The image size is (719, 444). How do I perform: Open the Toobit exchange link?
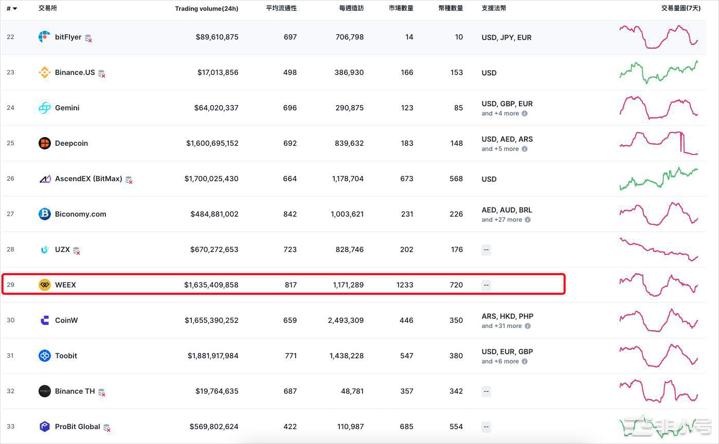66,355
